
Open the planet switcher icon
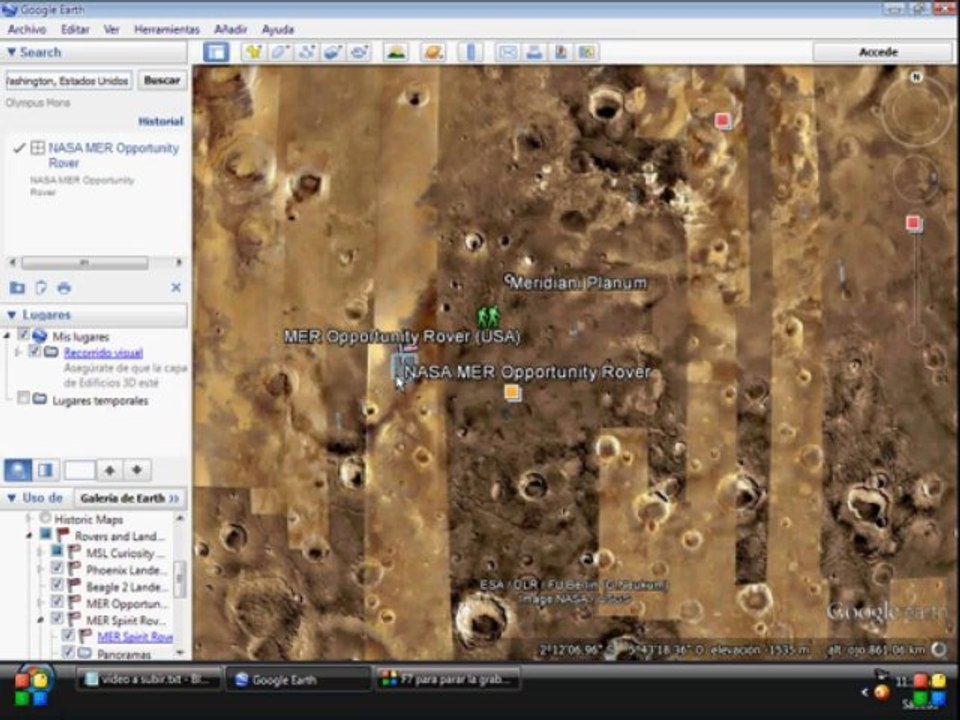click(433, 52)
